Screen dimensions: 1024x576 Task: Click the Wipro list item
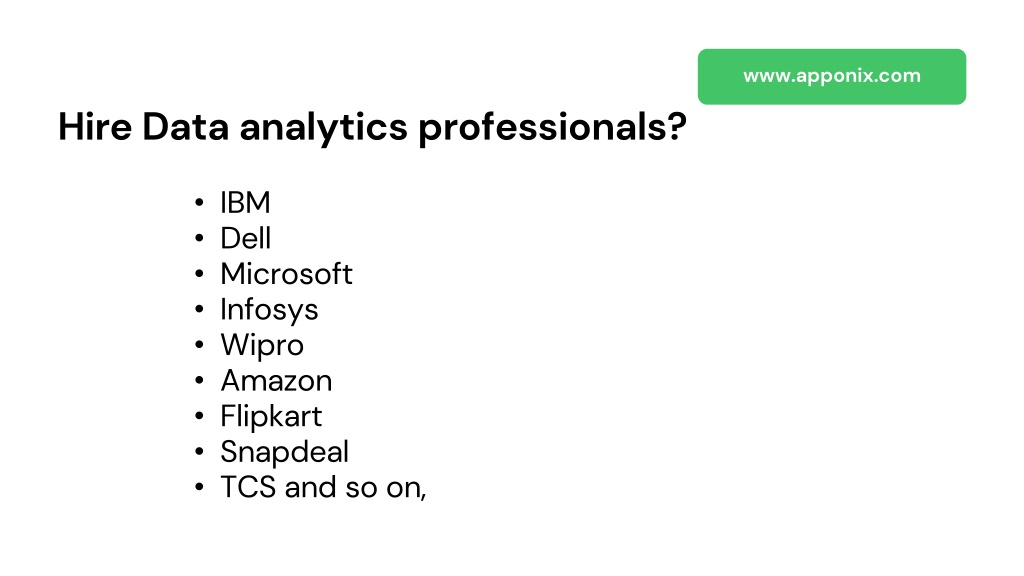(x=262, y=345)
